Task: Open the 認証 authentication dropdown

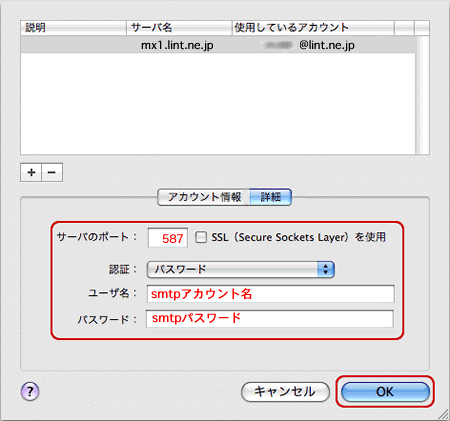Action: click(x=240, y=269)
